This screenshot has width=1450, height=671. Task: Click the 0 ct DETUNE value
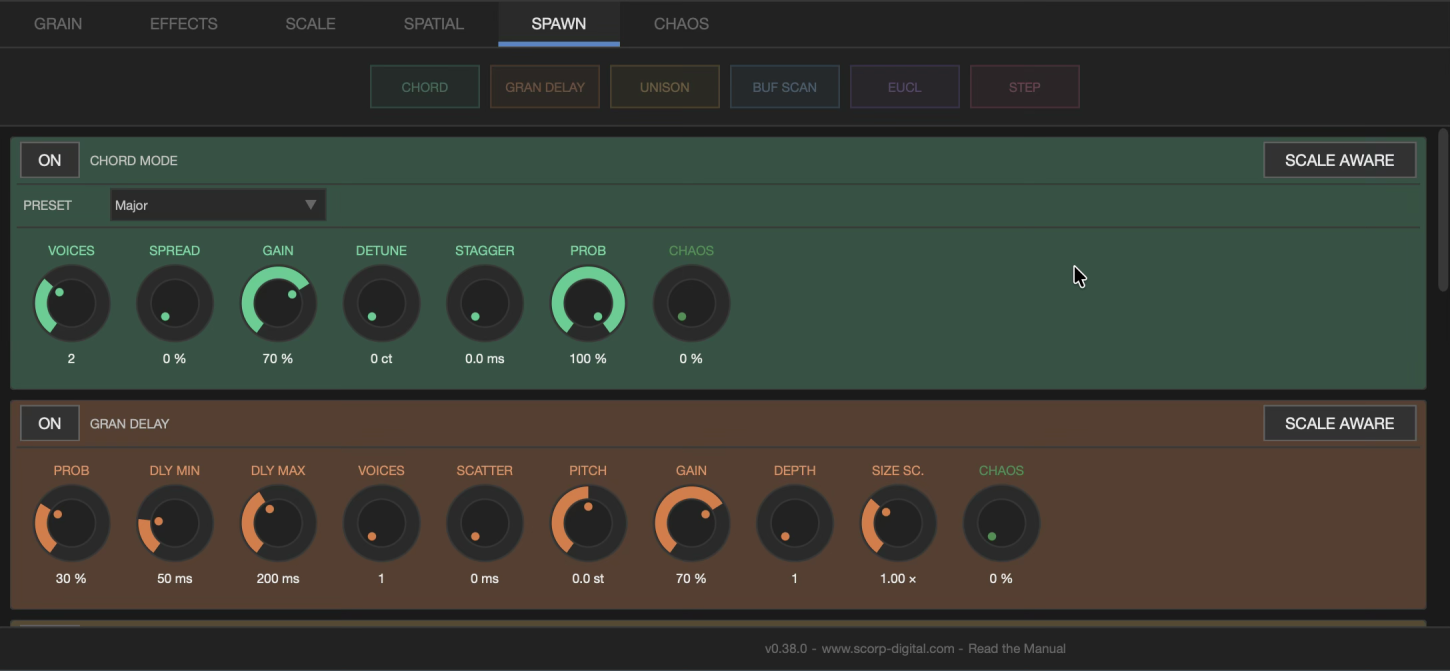coord(381,358)
